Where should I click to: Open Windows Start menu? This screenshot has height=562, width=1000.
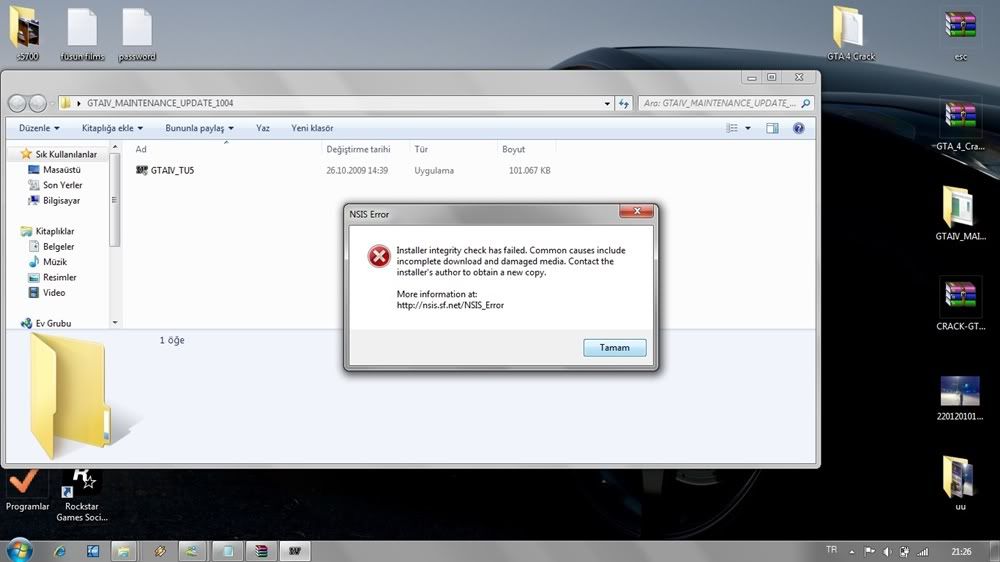(x=18, y=549)
